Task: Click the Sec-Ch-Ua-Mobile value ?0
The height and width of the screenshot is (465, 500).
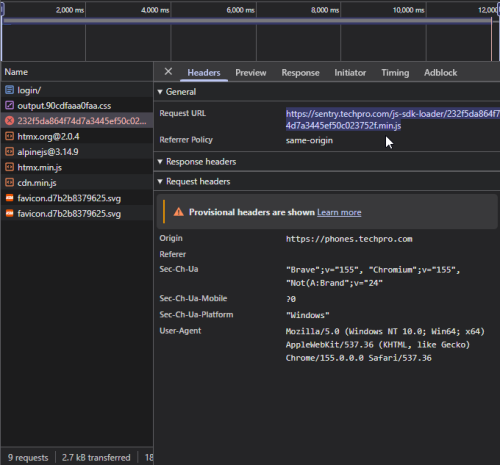Action: [291, 299]
